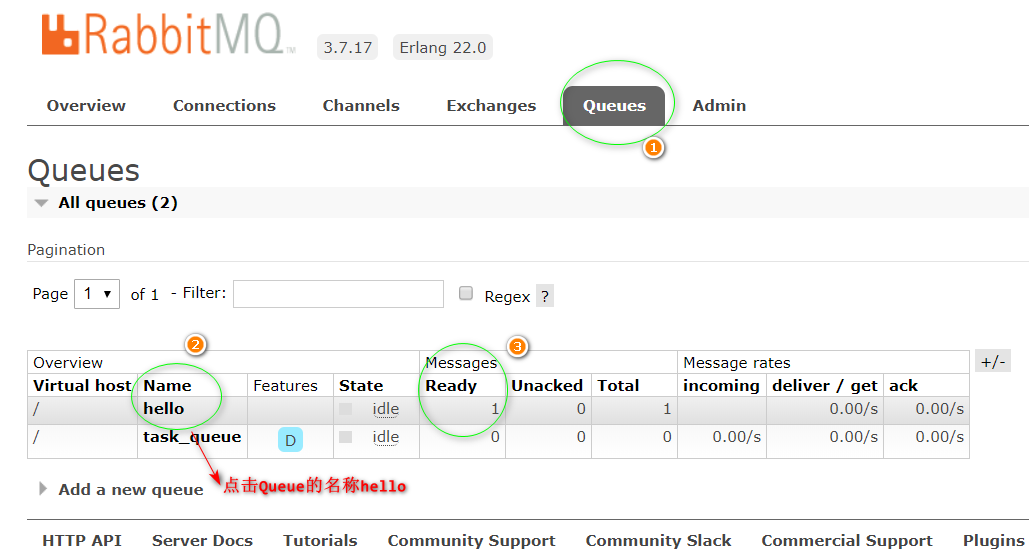The height and width of the screenshot is (556, 1029).
Task: Sort by the Virtual host column header
Action: (82, 385)
